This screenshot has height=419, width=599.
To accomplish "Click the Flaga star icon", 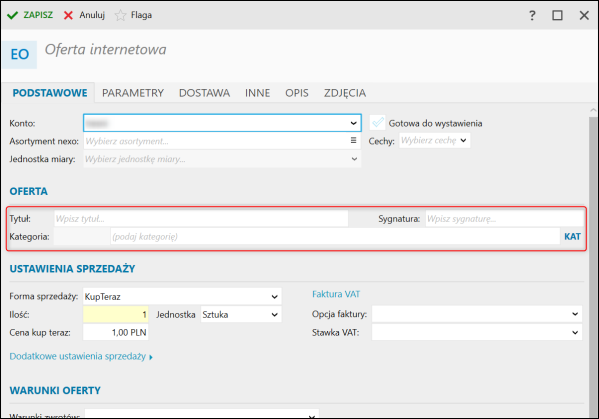I will pos(120,15).
